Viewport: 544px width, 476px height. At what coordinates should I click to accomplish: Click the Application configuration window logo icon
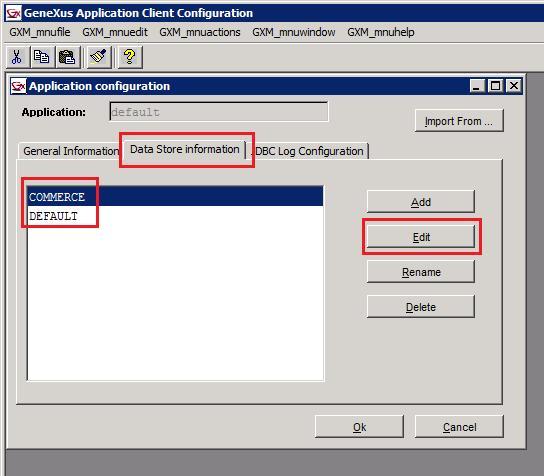(18, 86)
